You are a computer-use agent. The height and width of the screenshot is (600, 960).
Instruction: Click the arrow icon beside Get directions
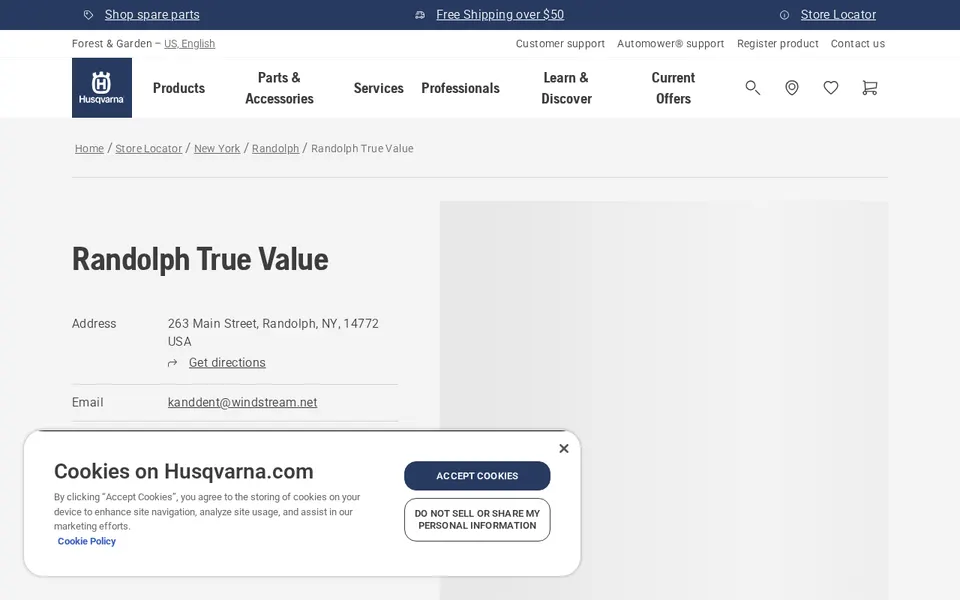[x=173, y=363]
